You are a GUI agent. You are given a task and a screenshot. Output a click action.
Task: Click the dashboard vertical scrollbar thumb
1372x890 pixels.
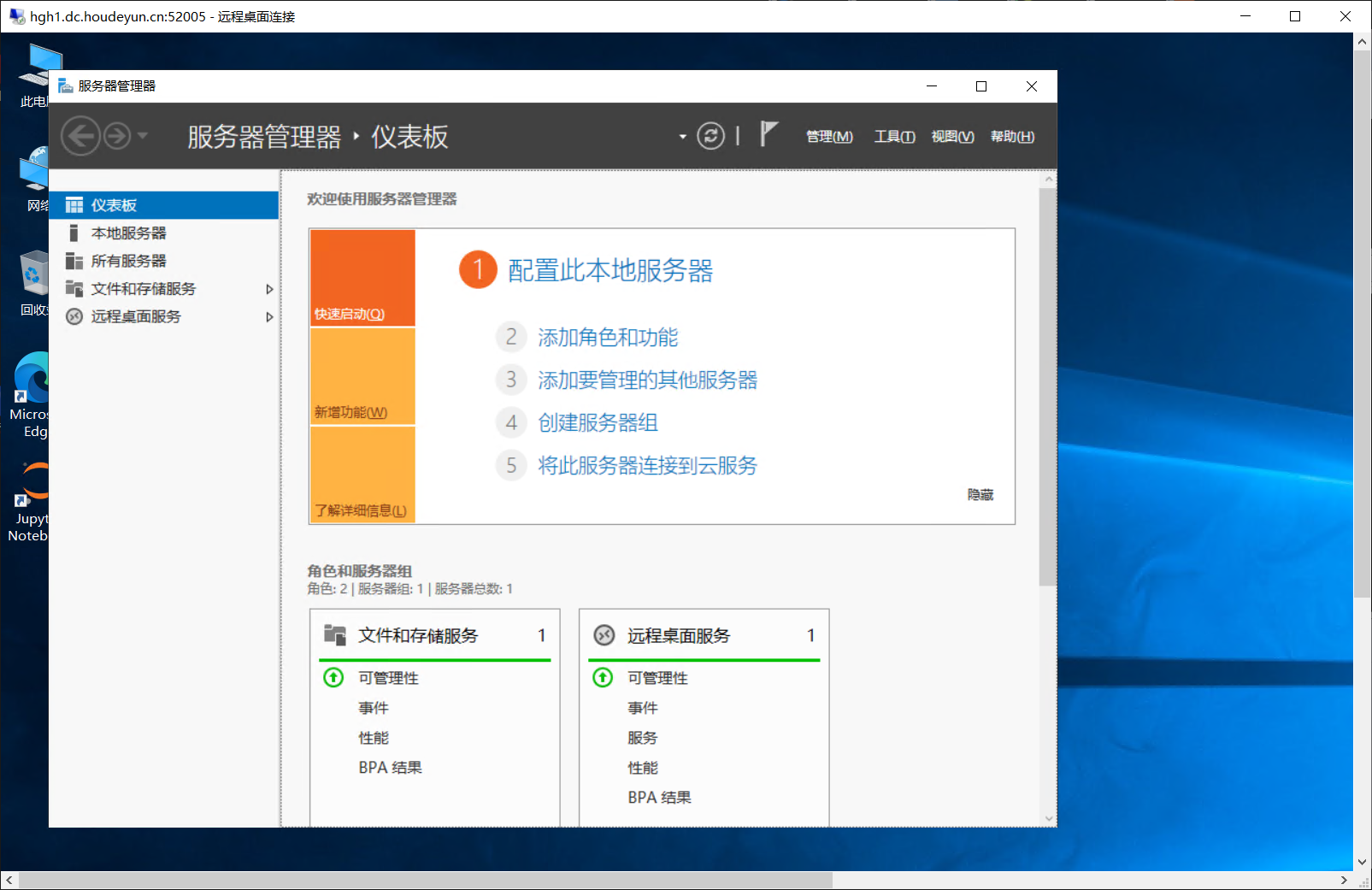pyautogui.click(x=1047, y=386)
